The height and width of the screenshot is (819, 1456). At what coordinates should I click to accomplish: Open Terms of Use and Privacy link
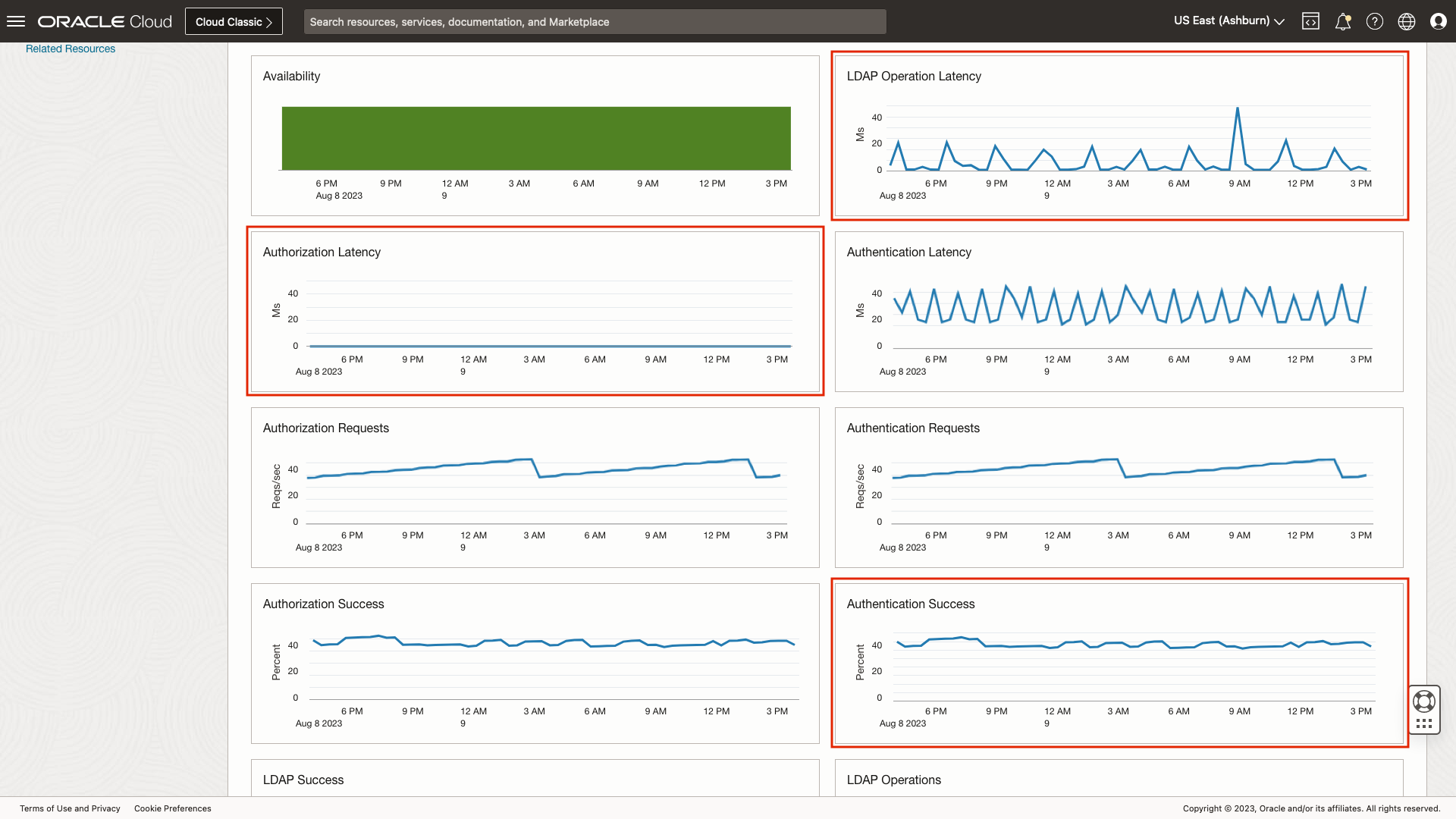click(70, 808)
